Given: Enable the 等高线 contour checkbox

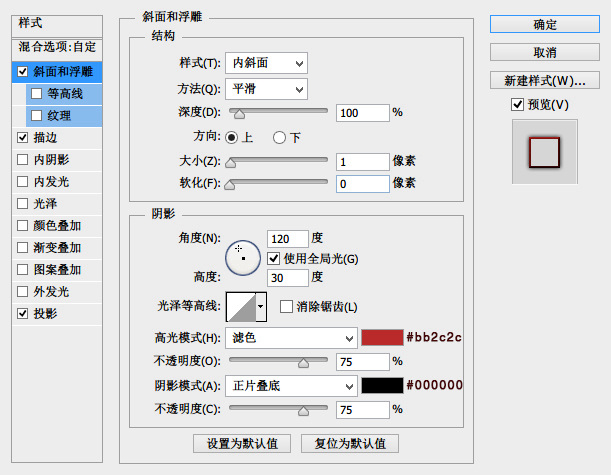Looking at the screenshot, I should click(x=37, y=94).
